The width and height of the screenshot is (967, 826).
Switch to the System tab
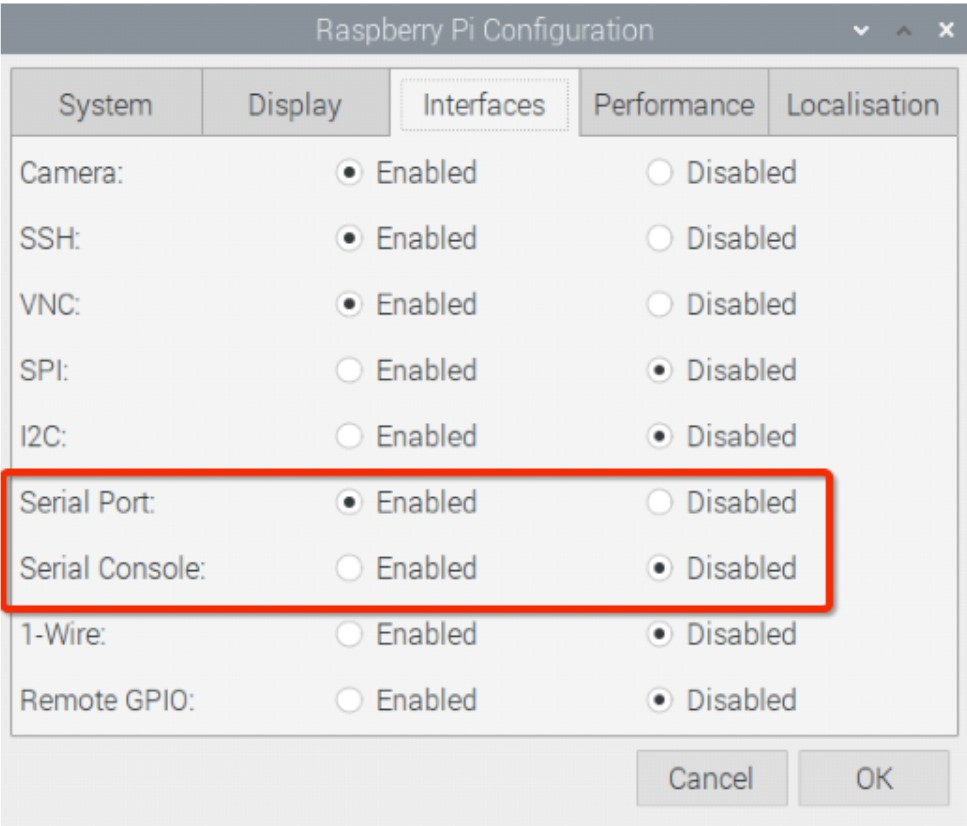coord(106,104)
